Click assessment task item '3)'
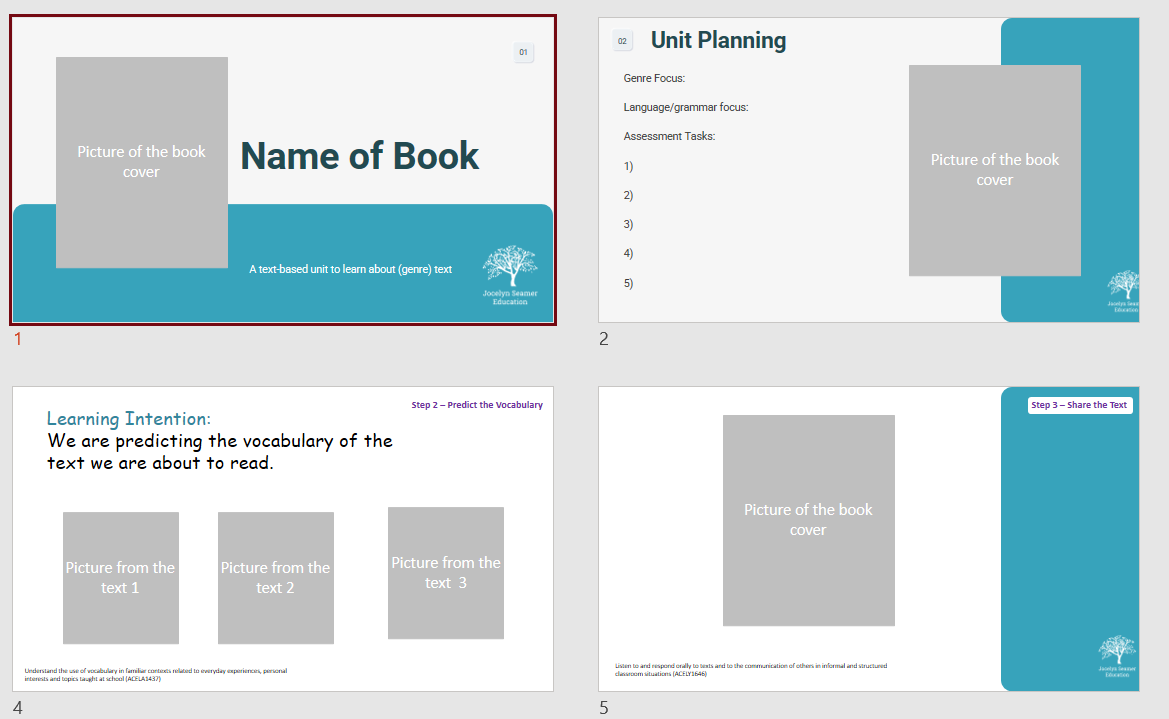This screenshot has width=1169, height=719. coord(628,225)
